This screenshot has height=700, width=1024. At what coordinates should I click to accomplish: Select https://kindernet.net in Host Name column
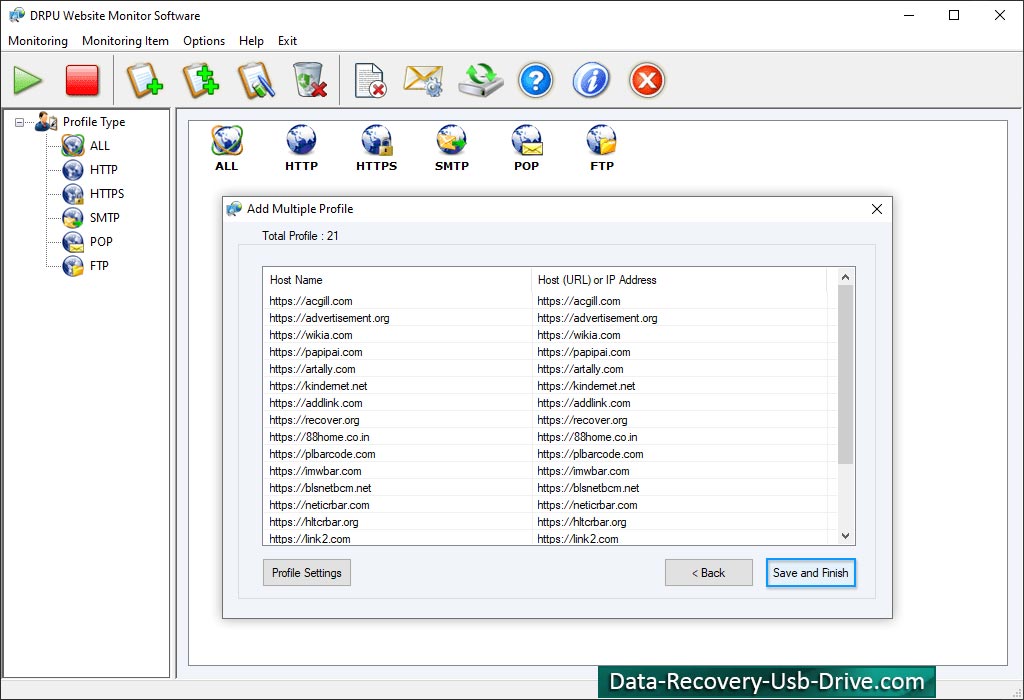point(318,386)
